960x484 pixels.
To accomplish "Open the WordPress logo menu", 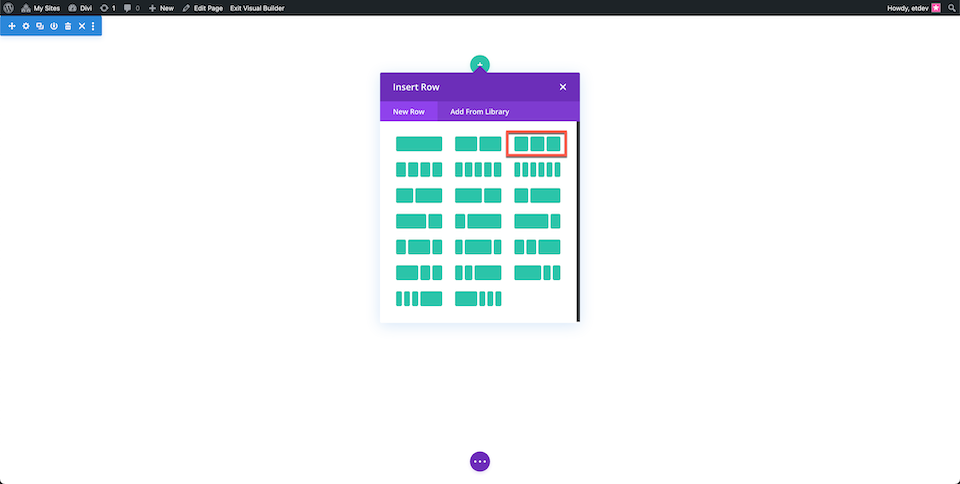I will [8, 8].
